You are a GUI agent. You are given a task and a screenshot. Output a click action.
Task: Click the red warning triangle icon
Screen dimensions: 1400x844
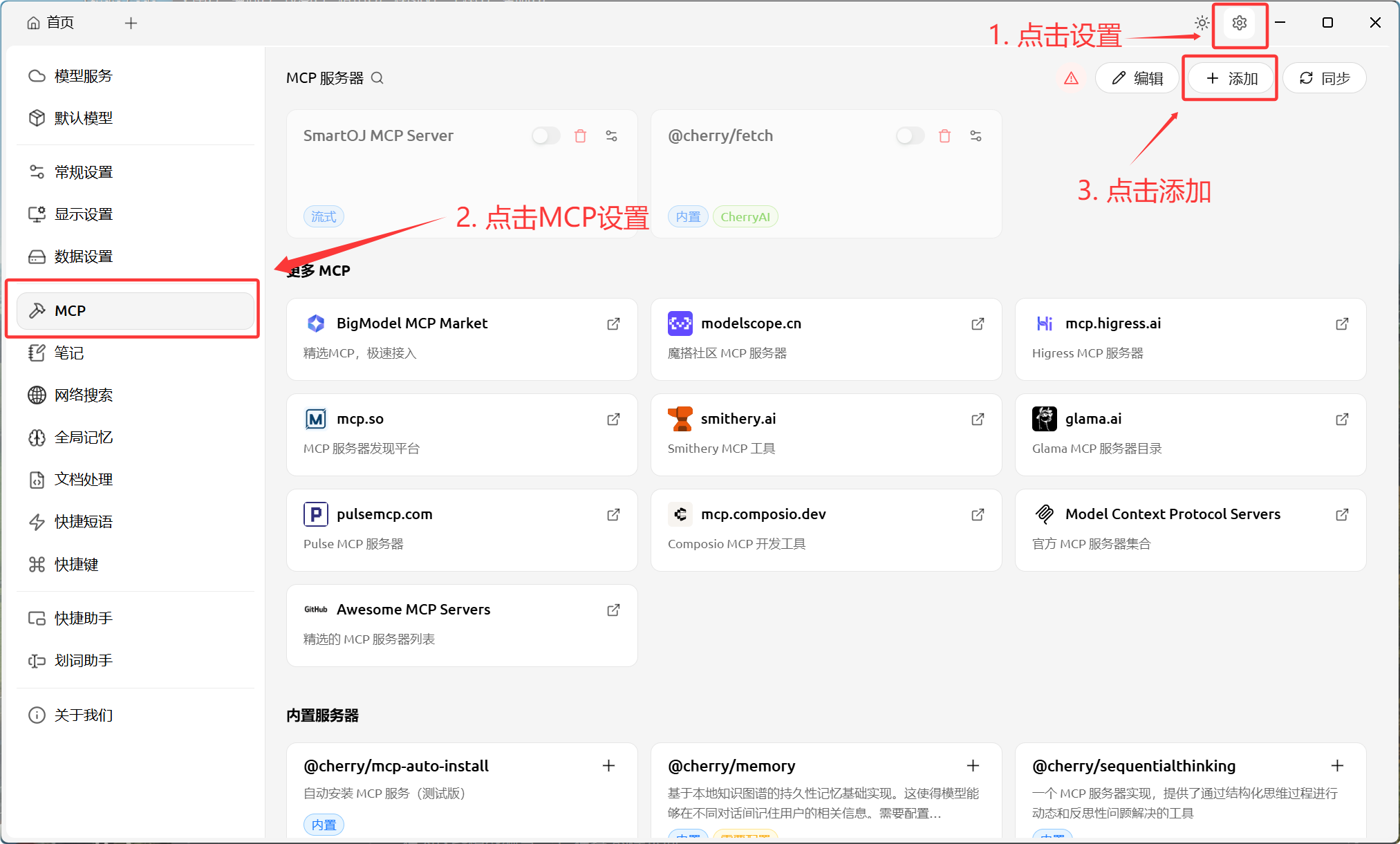click(1071, 78)
